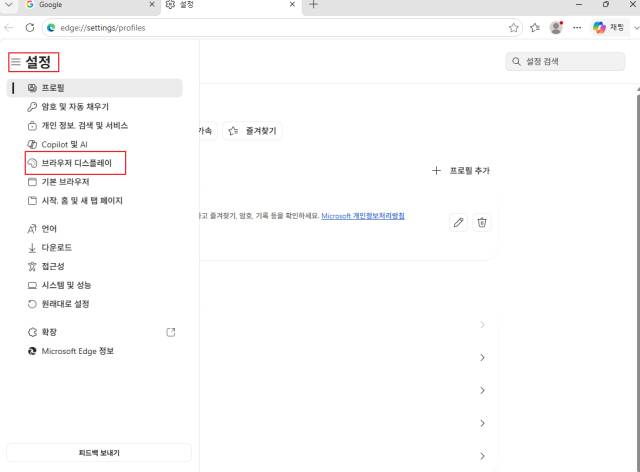Open the favorites list toolbar icon
Screen dimensions: 640x472
535,28
